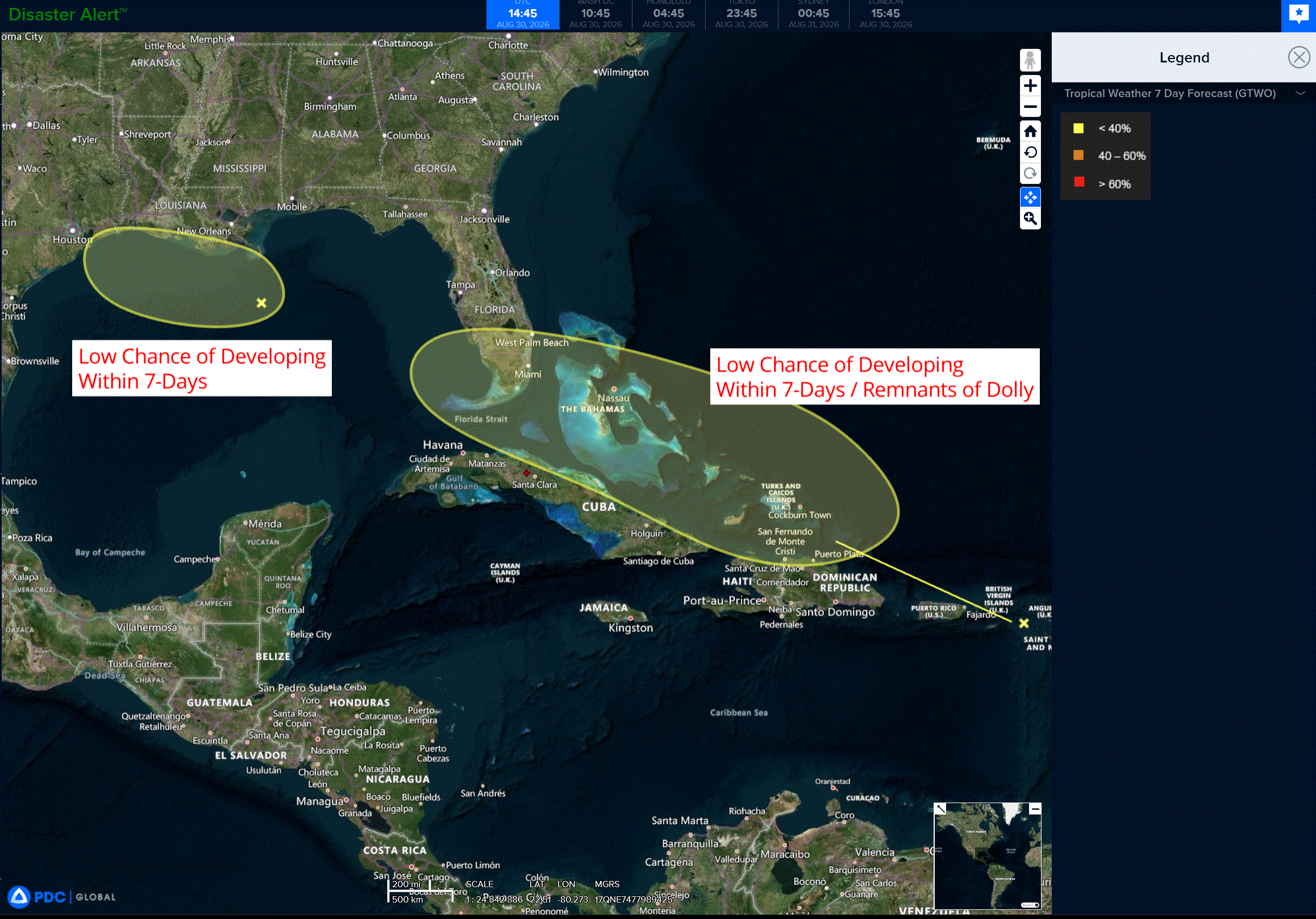This screenshot has height=919, width=1316.
Task: Close the Legend panel
Action: 1299,57
